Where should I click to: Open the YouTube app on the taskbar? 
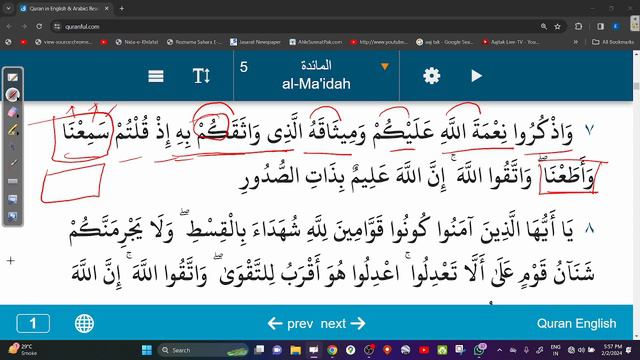pos(424,350)
